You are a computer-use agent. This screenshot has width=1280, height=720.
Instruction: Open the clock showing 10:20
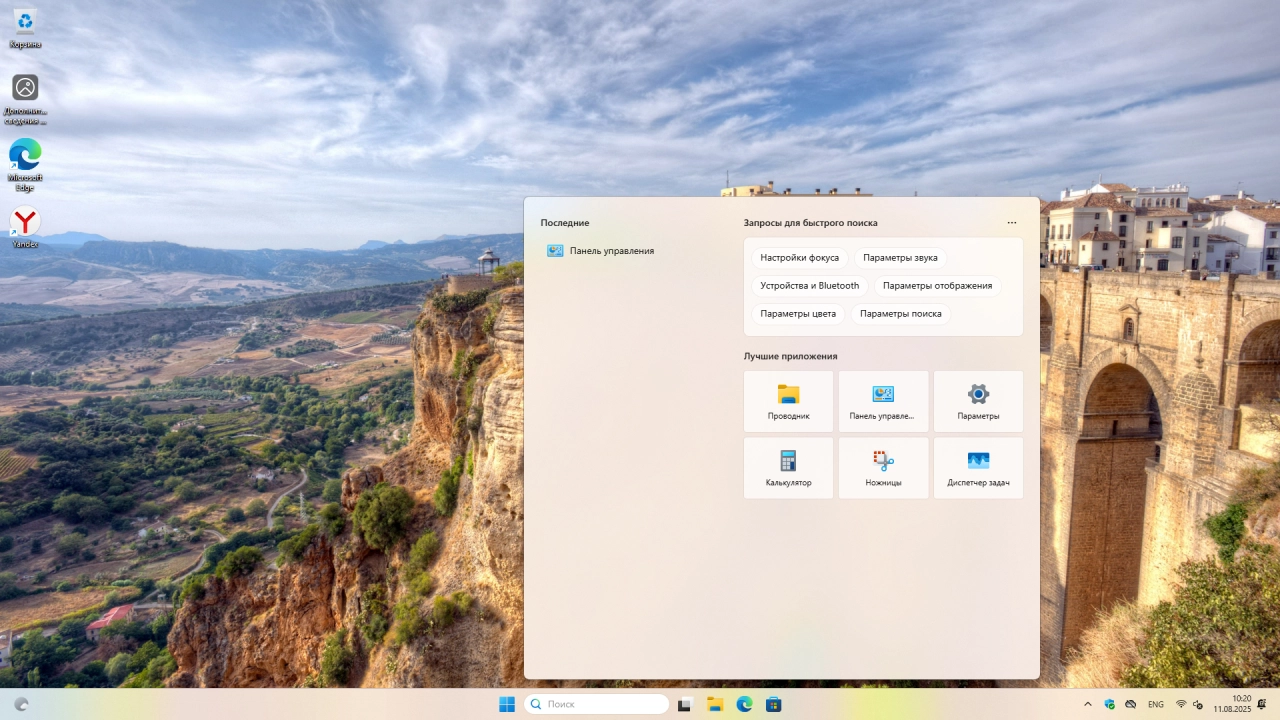click(1233, 704)
